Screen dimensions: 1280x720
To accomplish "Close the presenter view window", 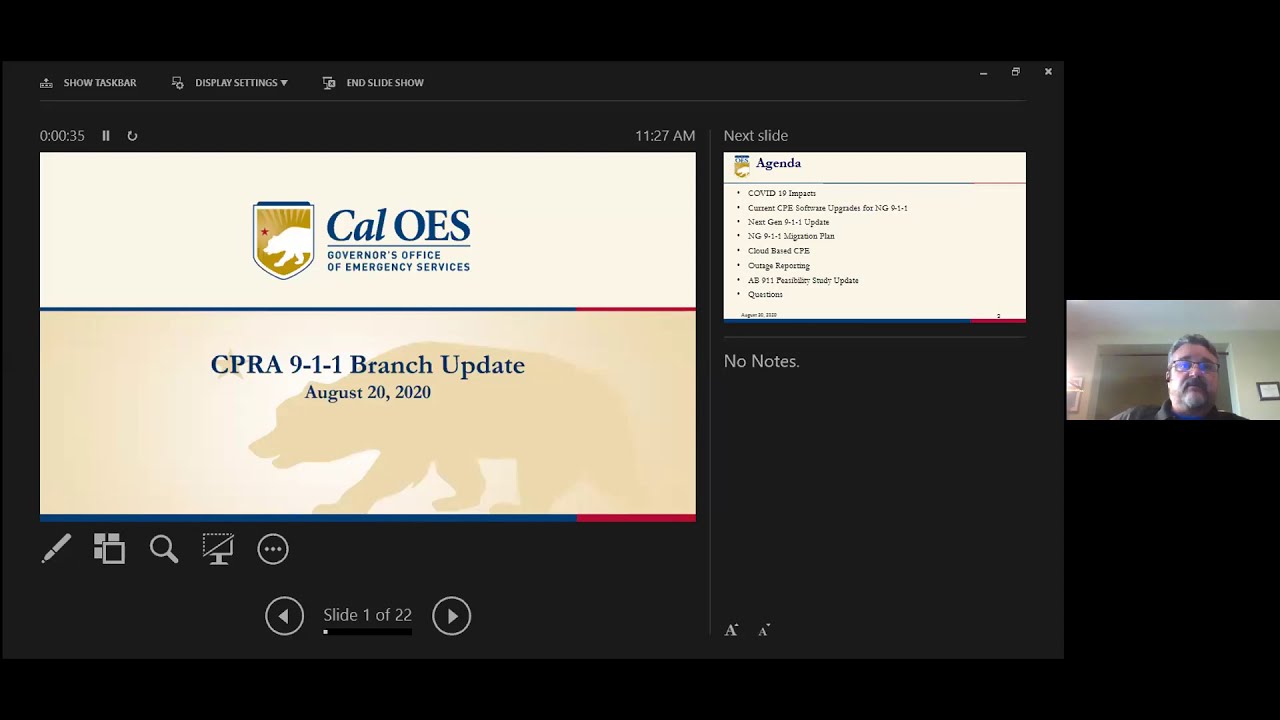I will [1048, 72].
